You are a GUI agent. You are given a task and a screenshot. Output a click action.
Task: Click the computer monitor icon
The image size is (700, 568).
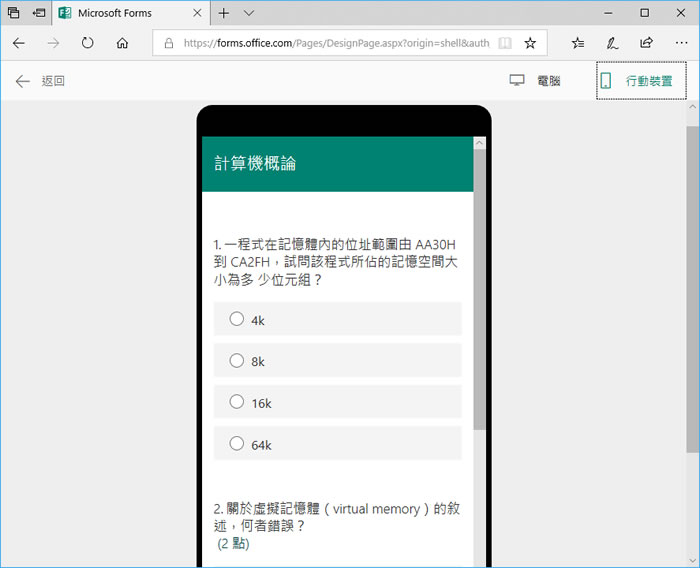pyautogui.click(x=517, y=80)
